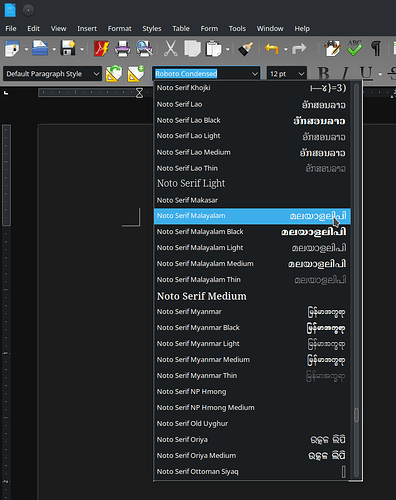Click the Open file icon
The width and height of the screenshot is (396, 500).
pyautogui.click(x=40, y=49)
